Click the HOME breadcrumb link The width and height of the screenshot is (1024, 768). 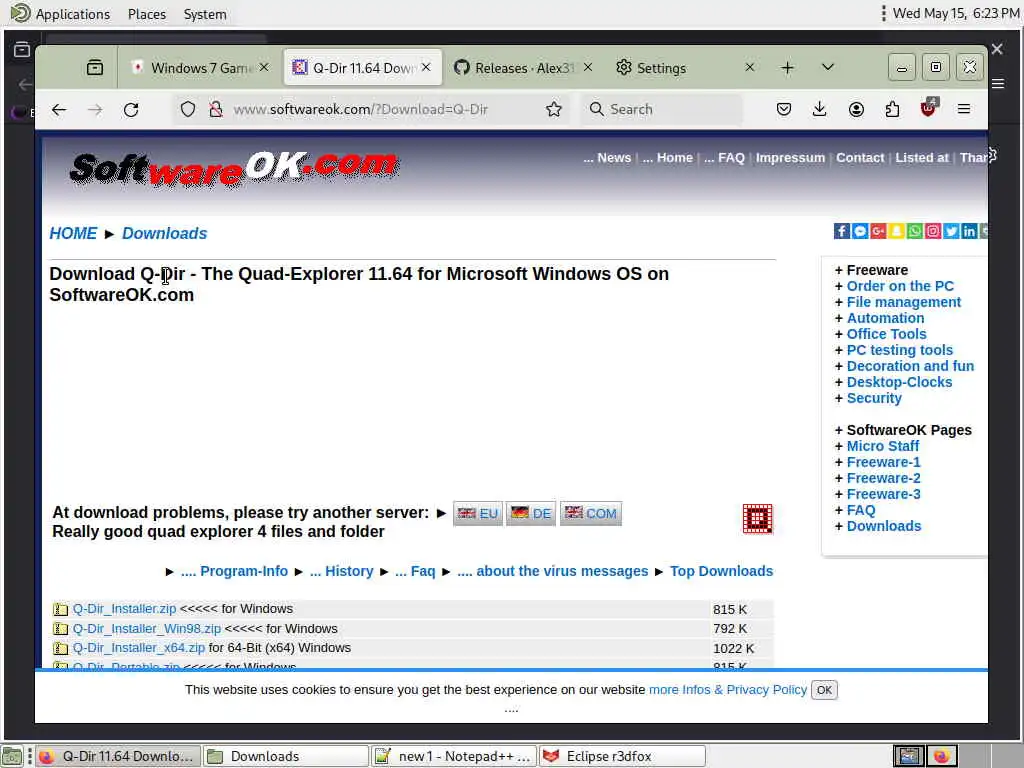(x=73, y=233)
